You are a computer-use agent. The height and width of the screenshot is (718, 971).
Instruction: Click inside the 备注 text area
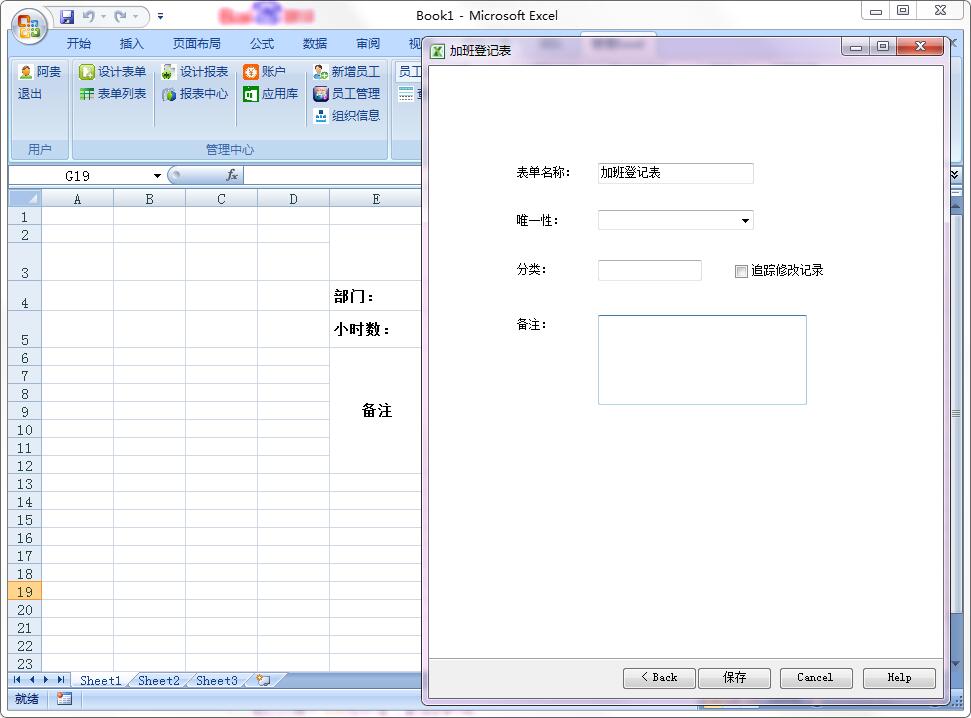tap(701, 359)
